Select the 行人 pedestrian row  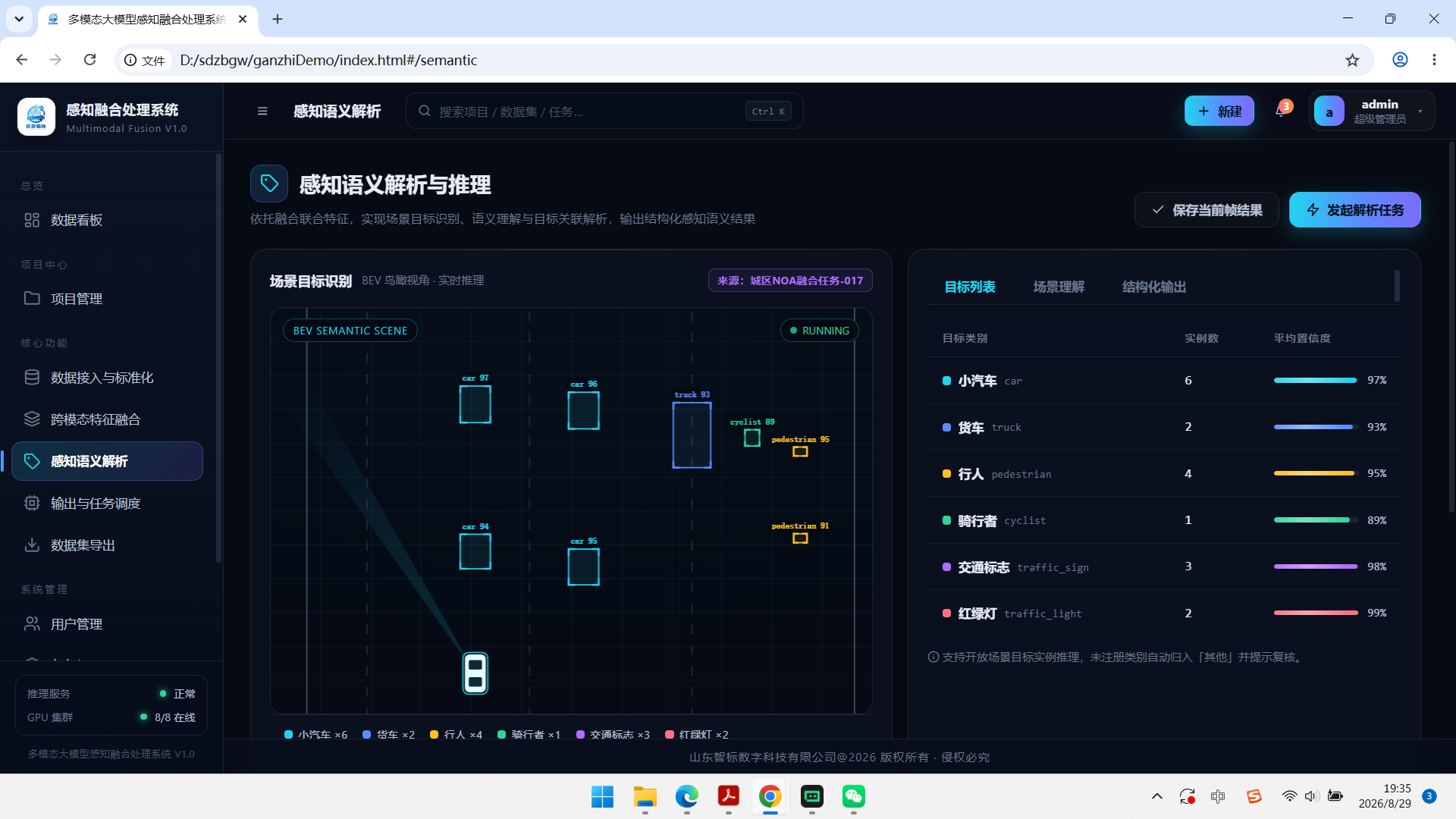(1164, 474)
